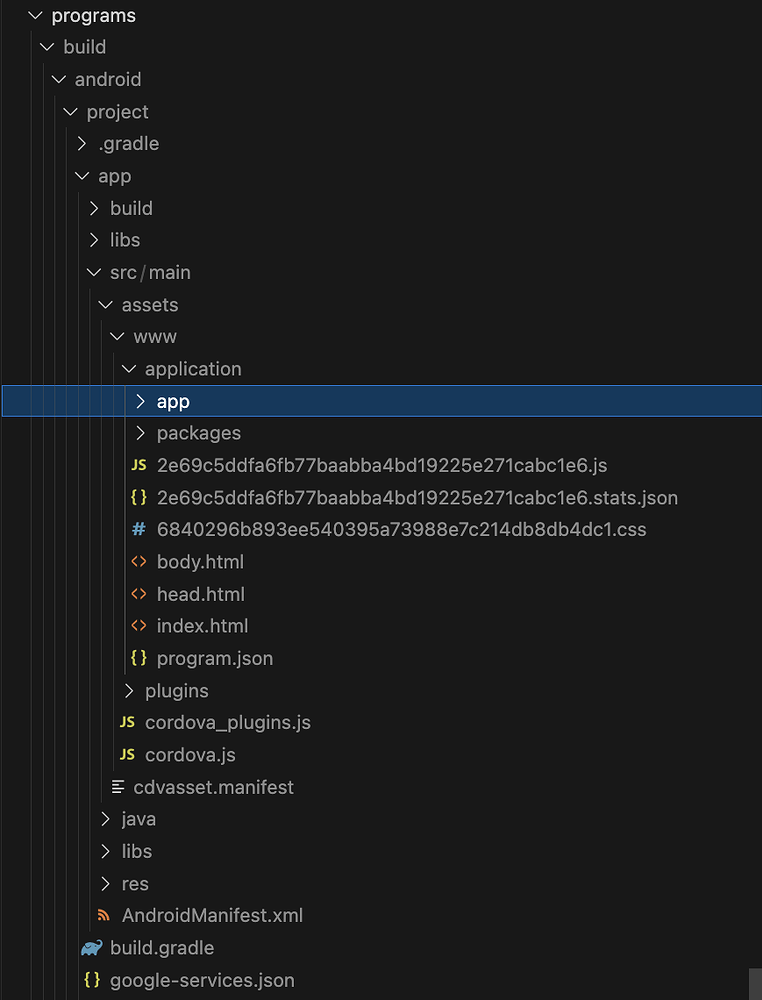
Task: Click the JSON braces icon beside program.json
Action: (x=140, y=658)
